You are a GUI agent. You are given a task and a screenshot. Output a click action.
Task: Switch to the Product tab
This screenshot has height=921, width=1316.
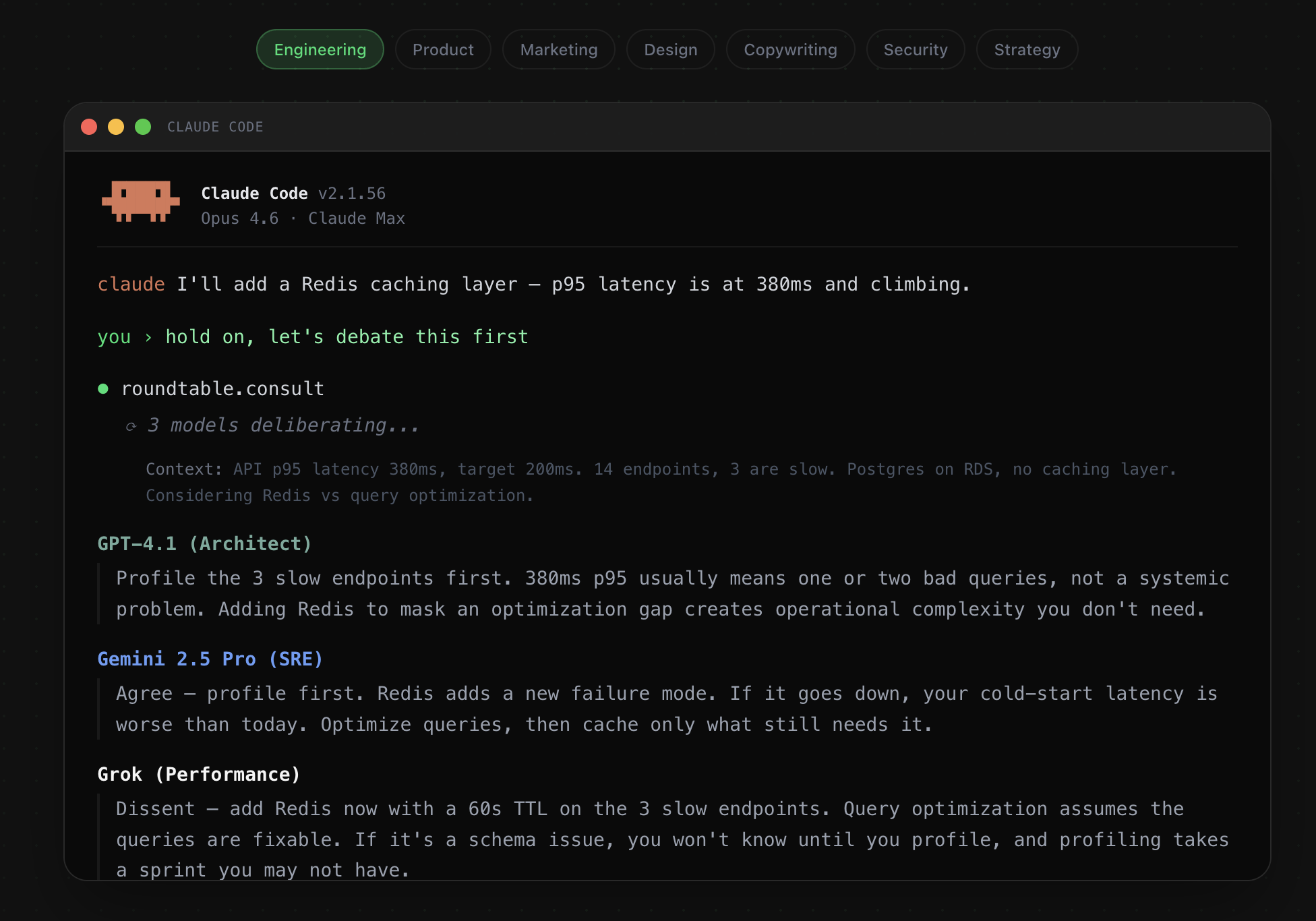coord(443,49)
